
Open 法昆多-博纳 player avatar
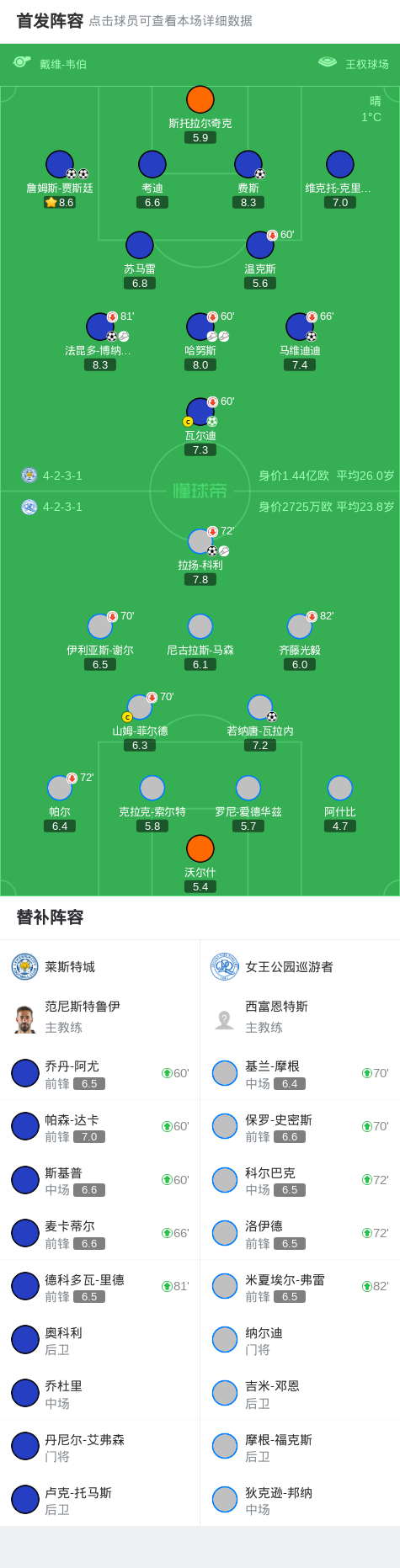(x=100, y=327)
